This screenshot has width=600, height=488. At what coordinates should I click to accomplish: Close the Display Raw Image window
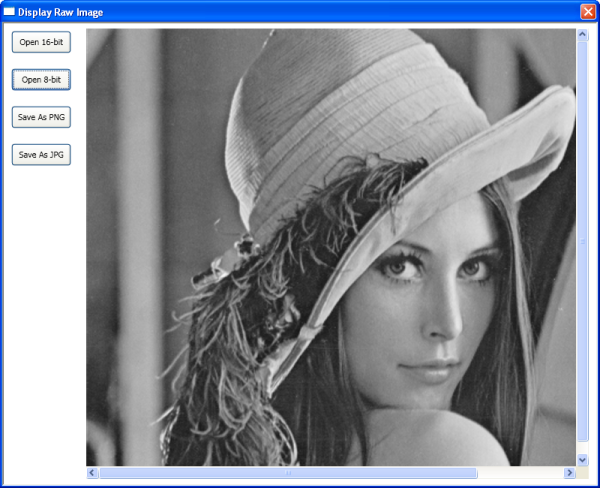coord(588,12)
